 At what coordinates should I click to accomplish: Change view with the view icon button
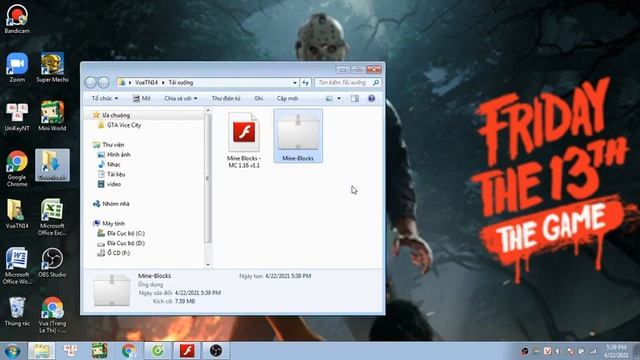[x=329, y=98]
